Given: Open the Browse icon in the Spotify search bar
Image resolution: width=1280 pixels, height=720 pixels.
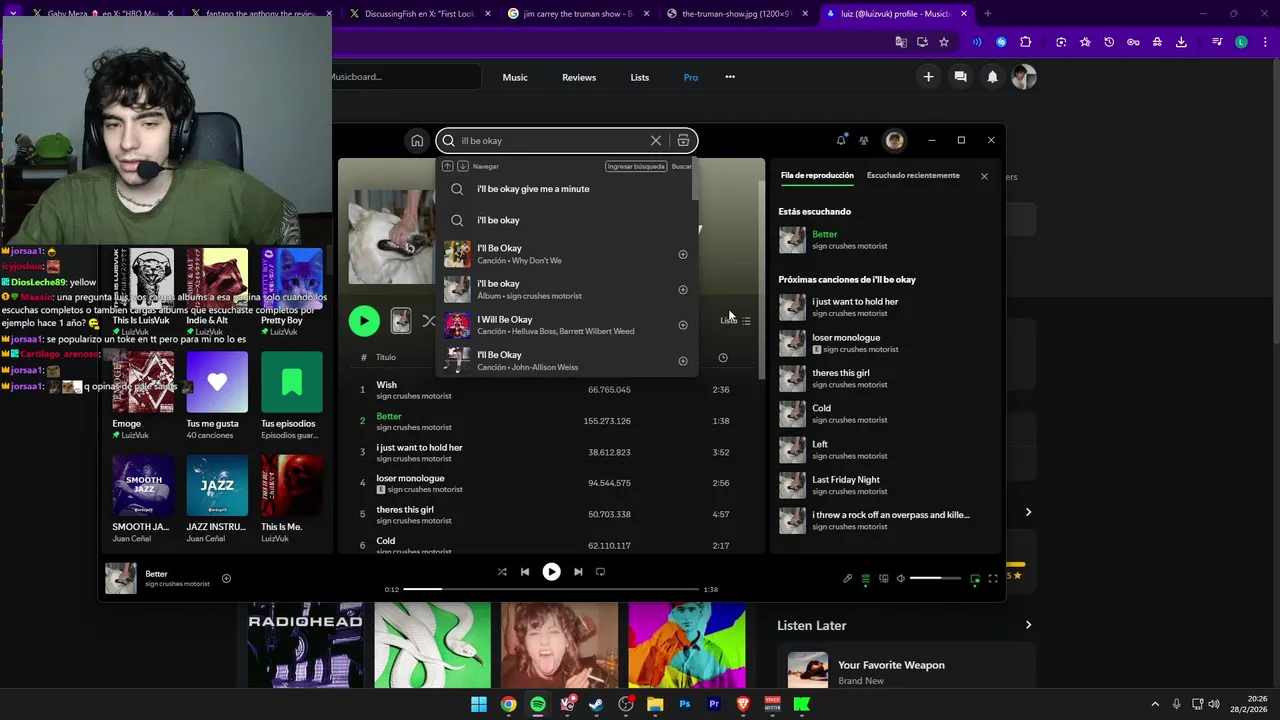Looking at the screenshot, I should tap(683, 141).
